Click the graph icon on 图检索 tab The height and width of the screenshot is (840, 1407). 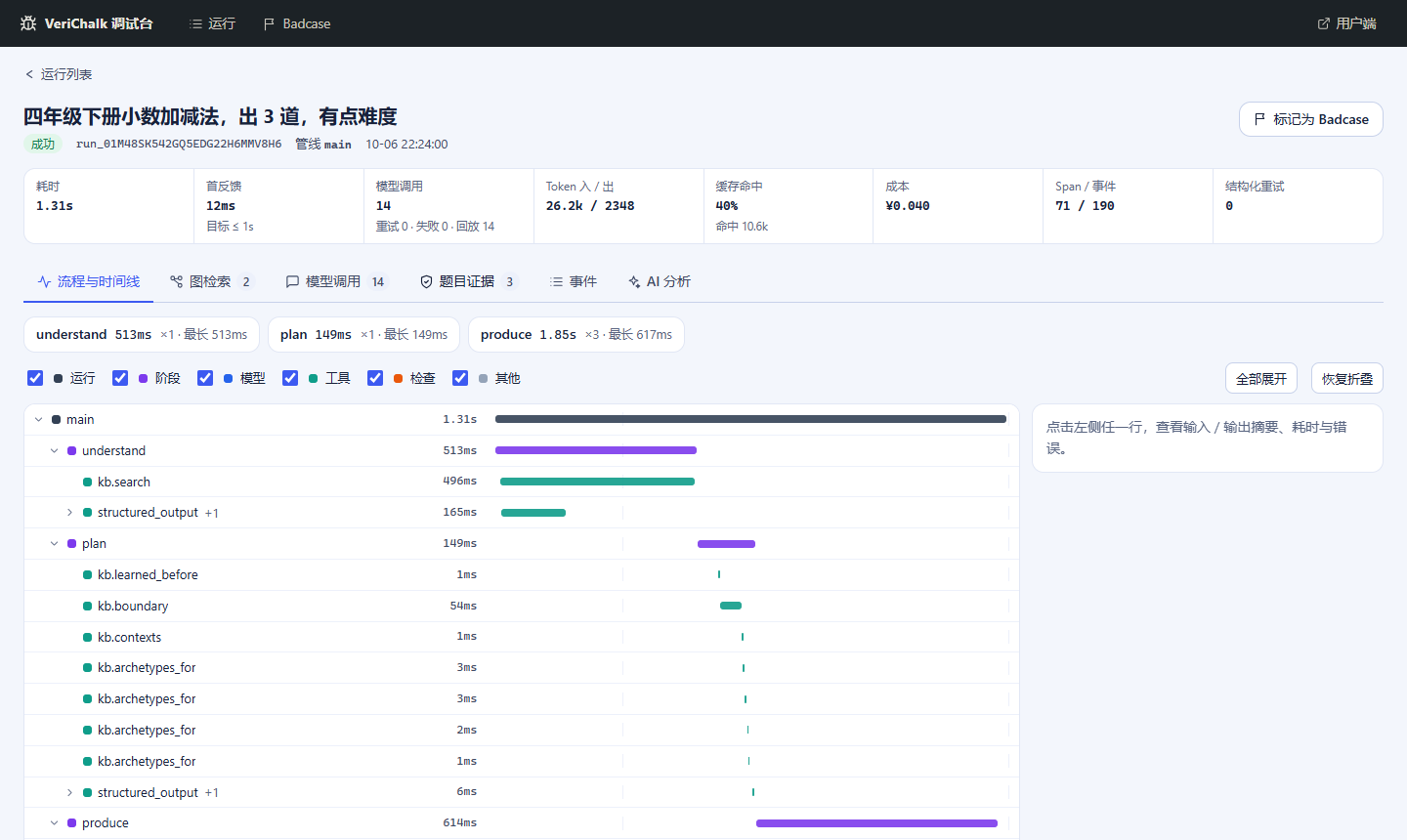point(177,281)
